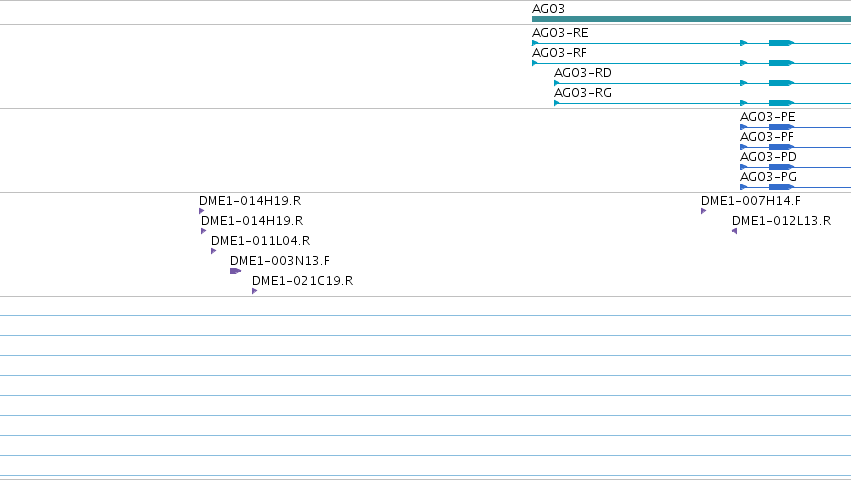Click the DME1-003N13.F label text

(x=280, y=261)
